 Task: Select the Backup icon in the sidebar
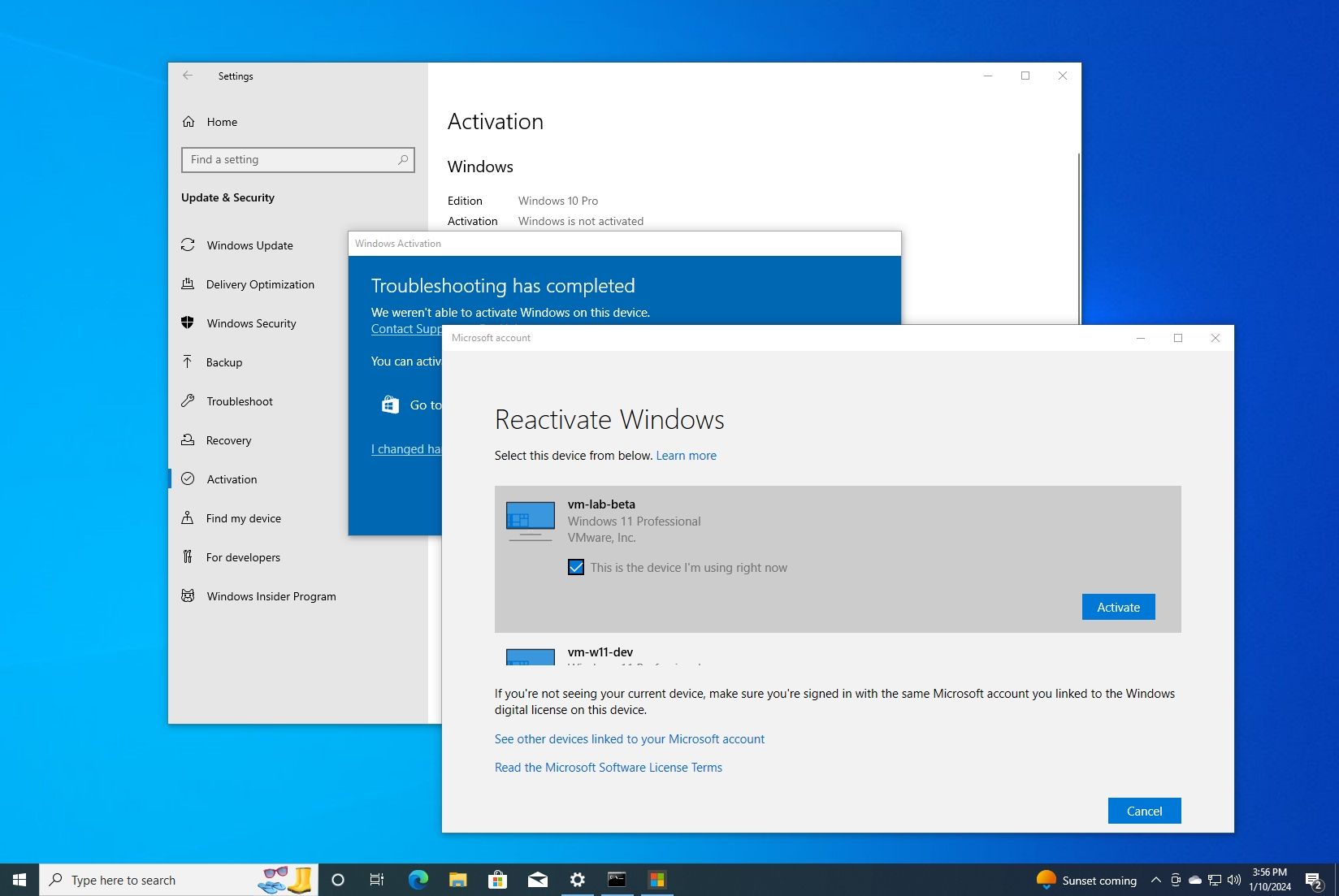pos(188,362)
